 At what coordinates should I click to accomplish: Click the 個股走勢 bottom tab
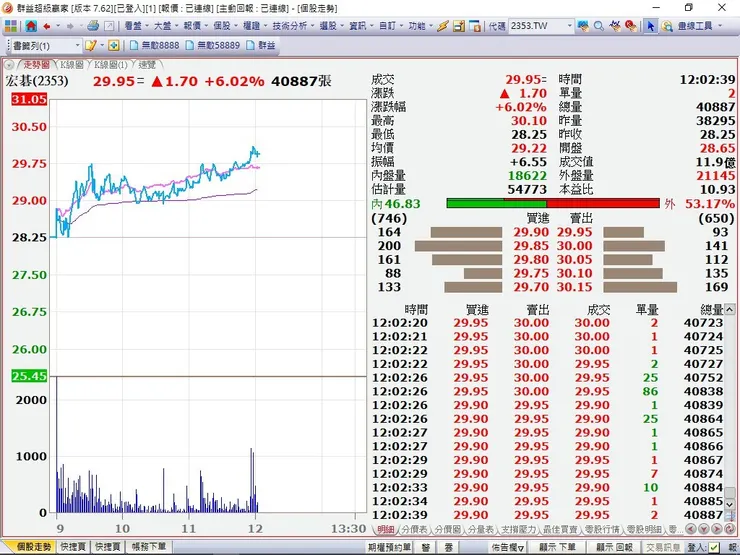(x=34, y=547)
